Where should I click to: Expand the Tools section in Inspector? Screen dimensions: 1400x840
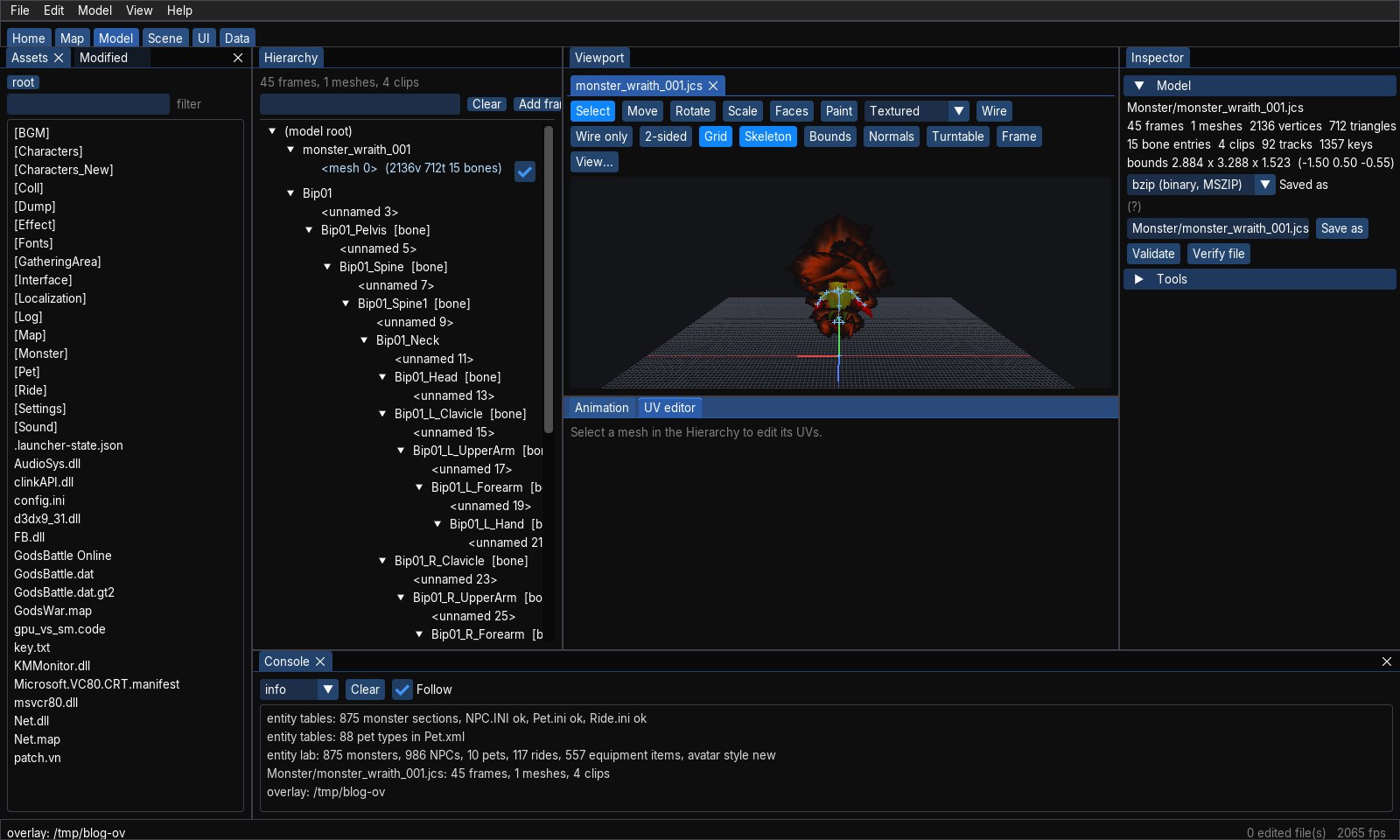point(1139,279)
